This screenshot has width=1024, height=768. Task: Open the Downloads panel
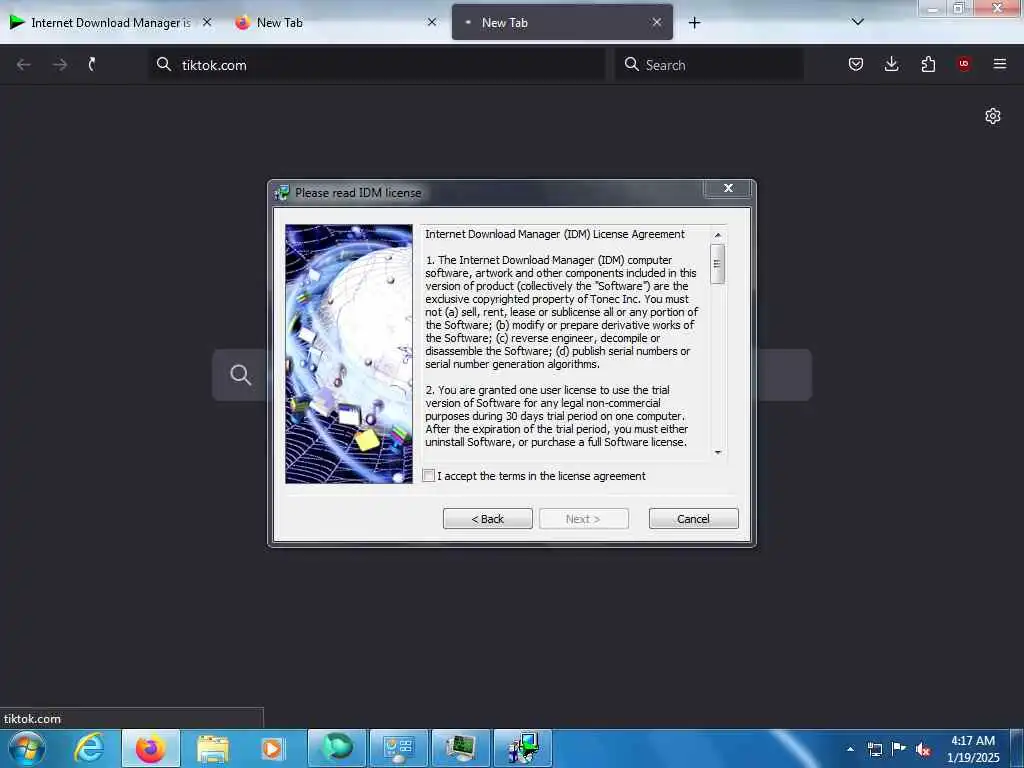click(x=891, y=64)
